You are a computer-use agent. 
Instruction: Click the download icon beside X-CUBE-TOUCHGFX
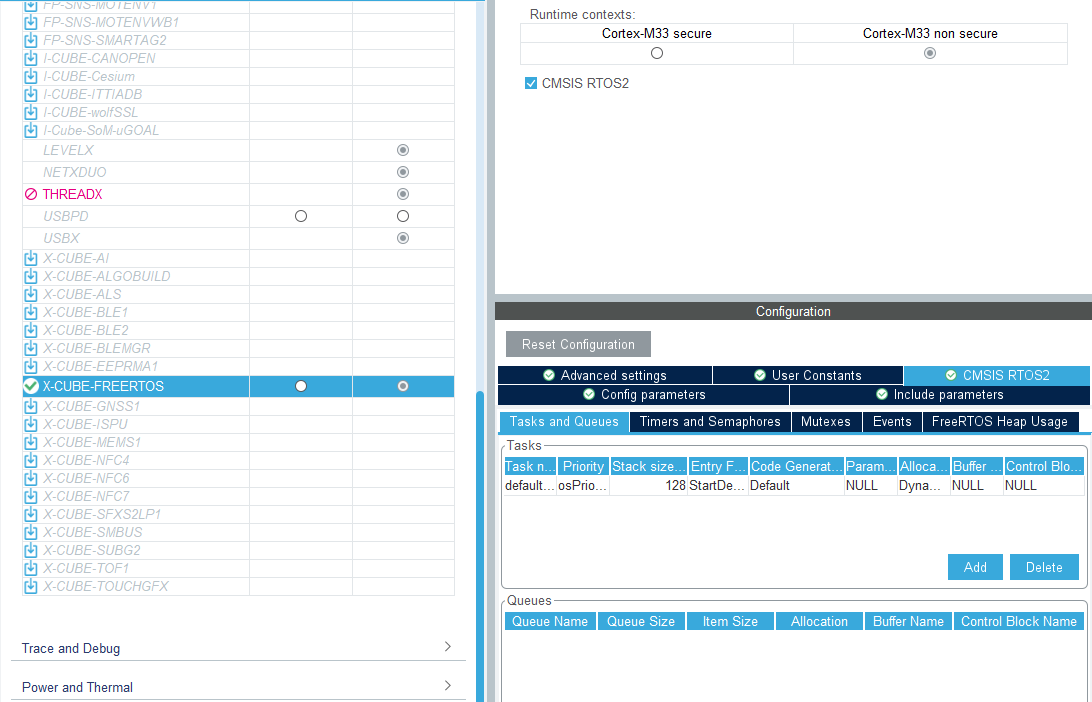30,586
